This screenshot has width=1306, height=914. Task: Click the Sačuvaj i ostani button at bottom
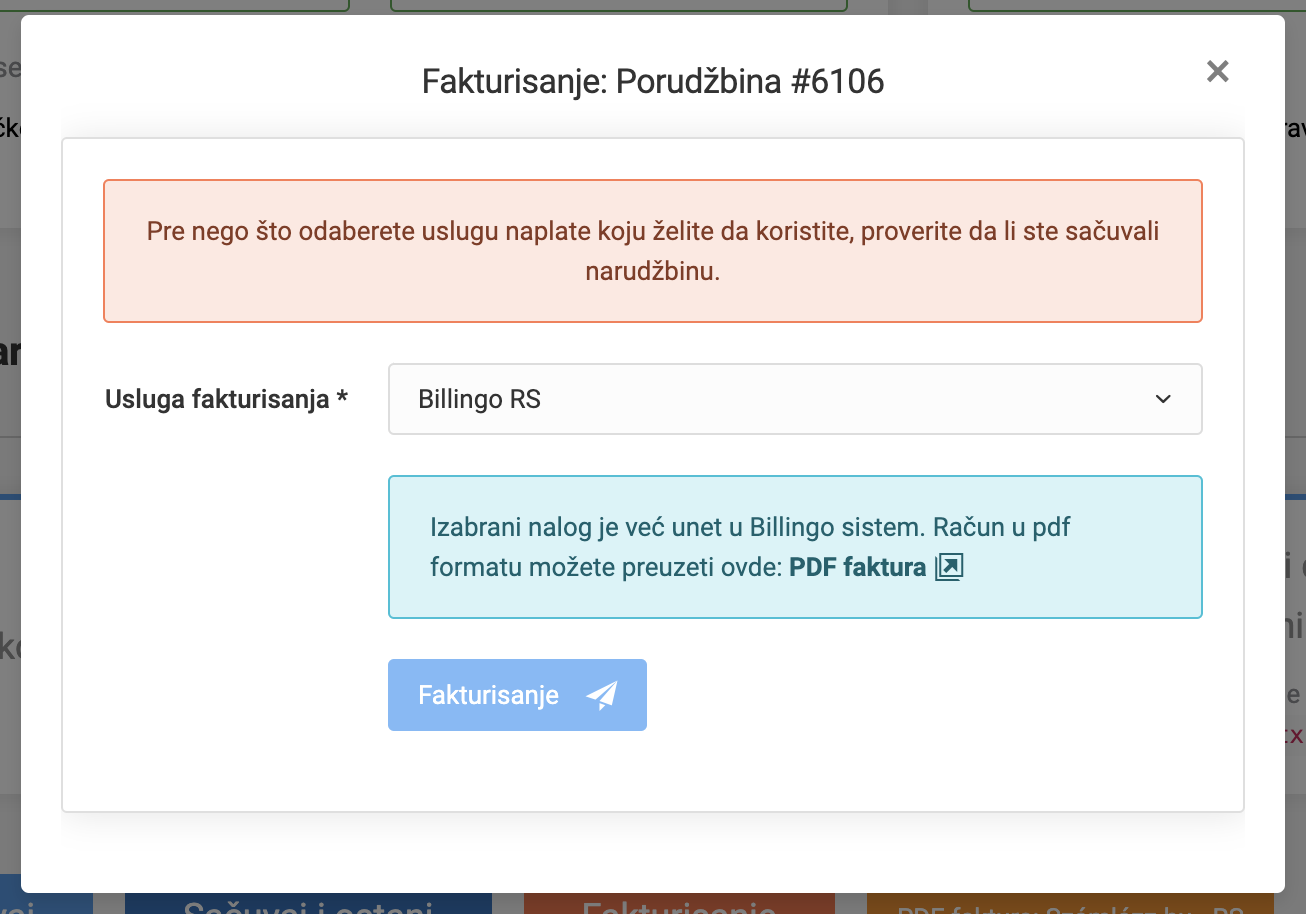coord(308,905)
